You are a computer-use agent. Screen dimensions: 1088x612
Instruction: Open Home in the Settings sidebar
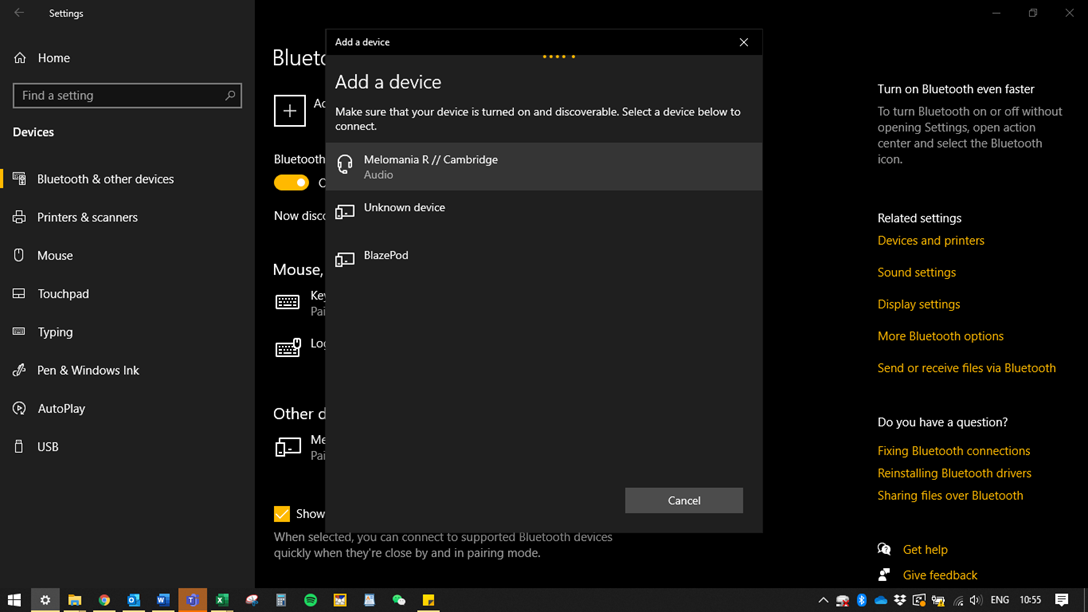click(53, 58)
